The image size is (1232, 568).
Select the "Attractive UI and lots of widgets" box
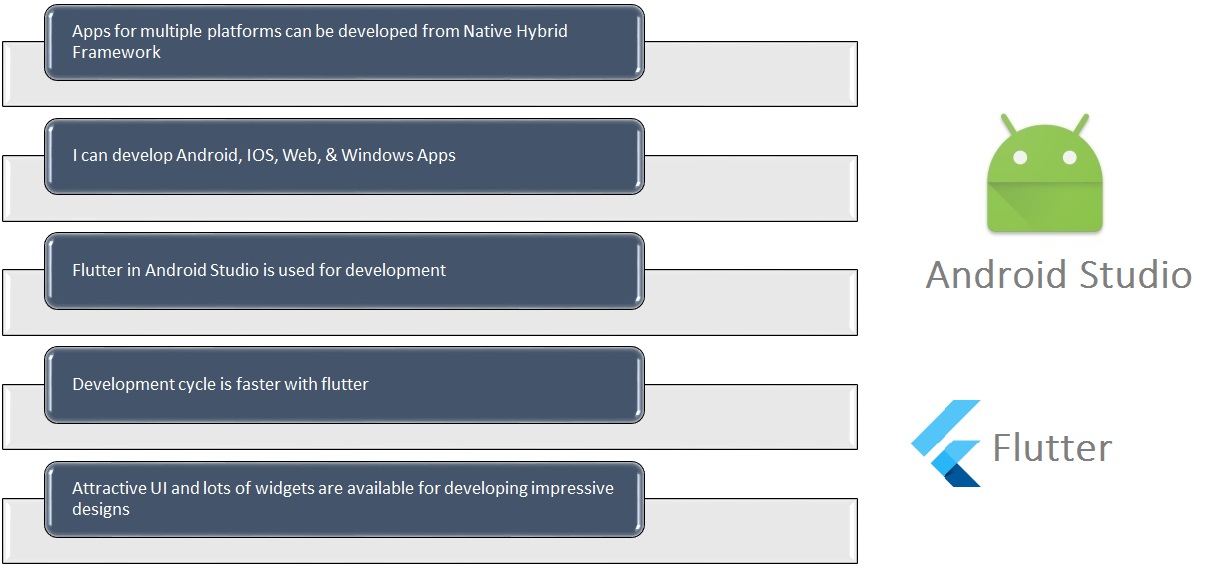coord(344,498)
